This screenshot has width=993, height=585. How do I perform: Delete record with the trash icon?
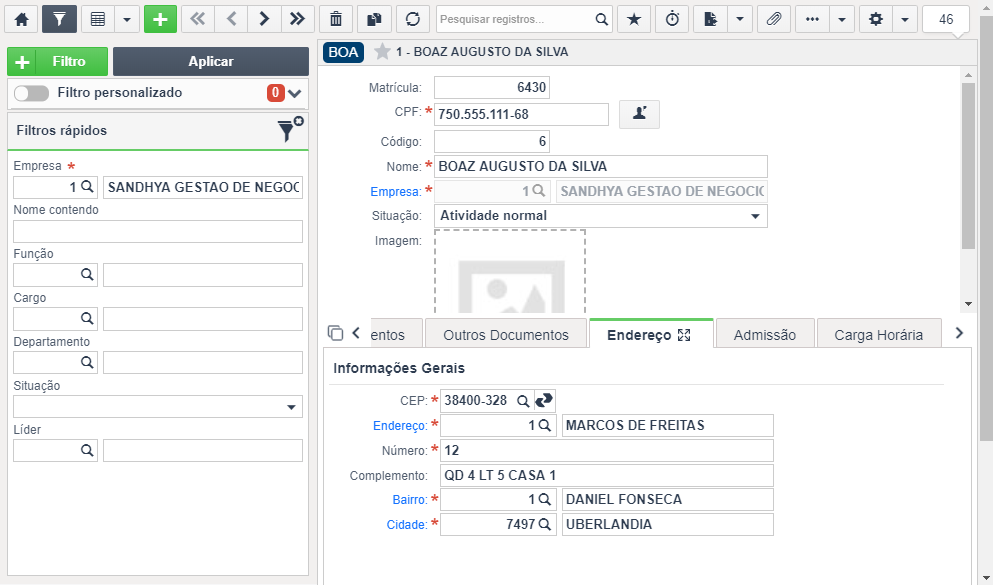click(x=336, y=20)
